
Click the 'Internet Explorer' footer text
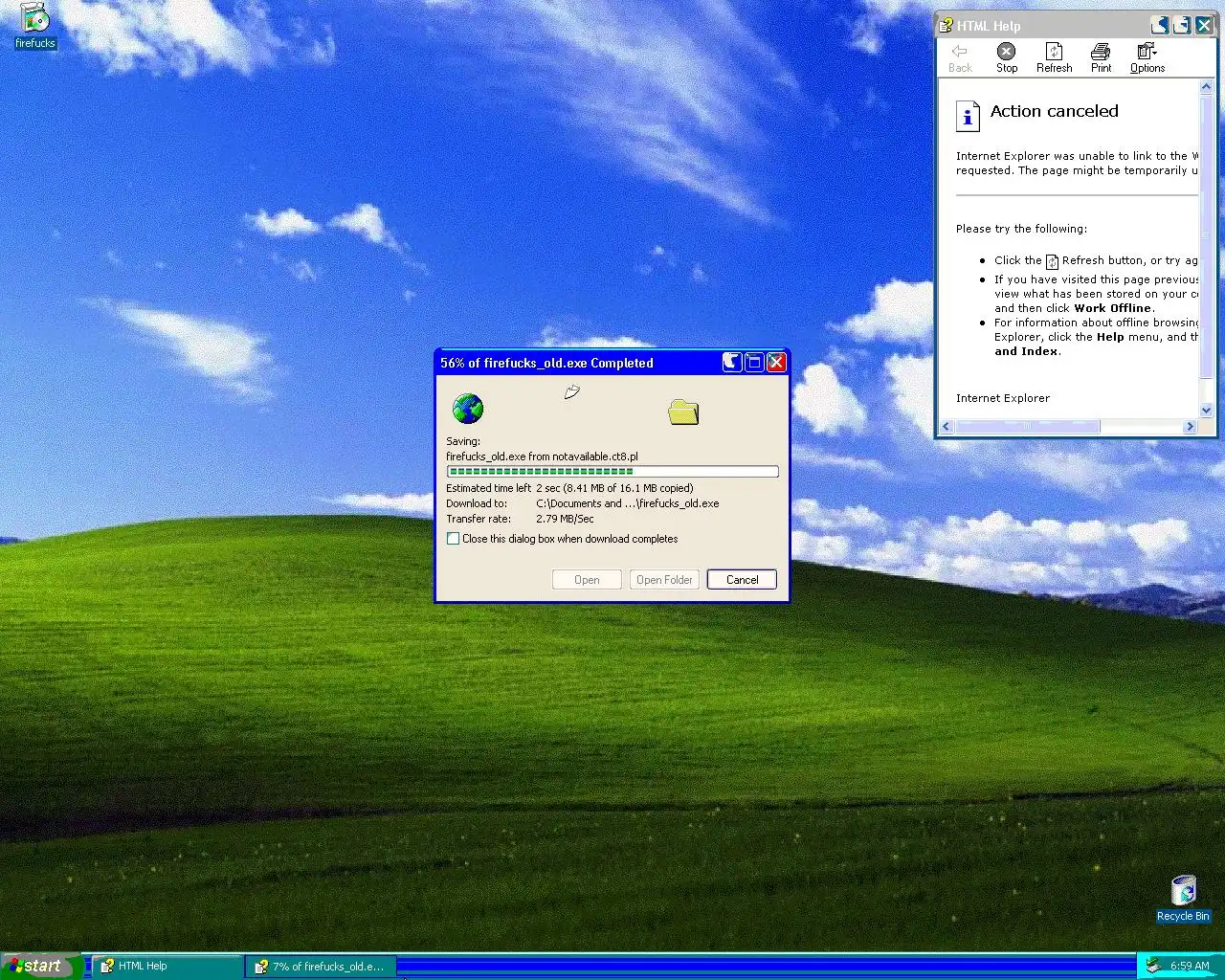pyautogui.click(x=1002, y=398)
